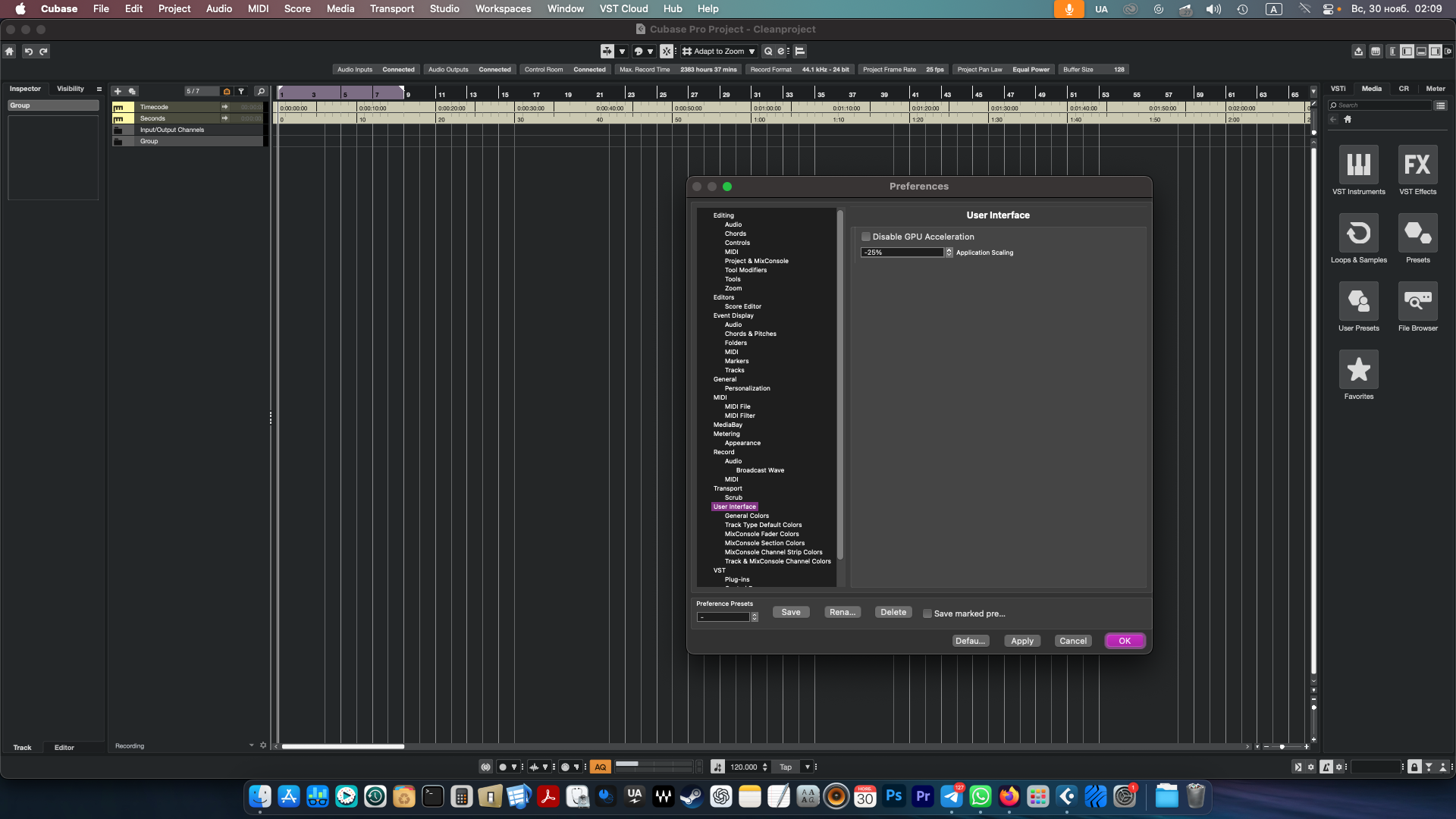The width and height of the screenshot is (1456, 819).
Task: Click the Cancel button in Preferences
Action: tap(1072, 641)
